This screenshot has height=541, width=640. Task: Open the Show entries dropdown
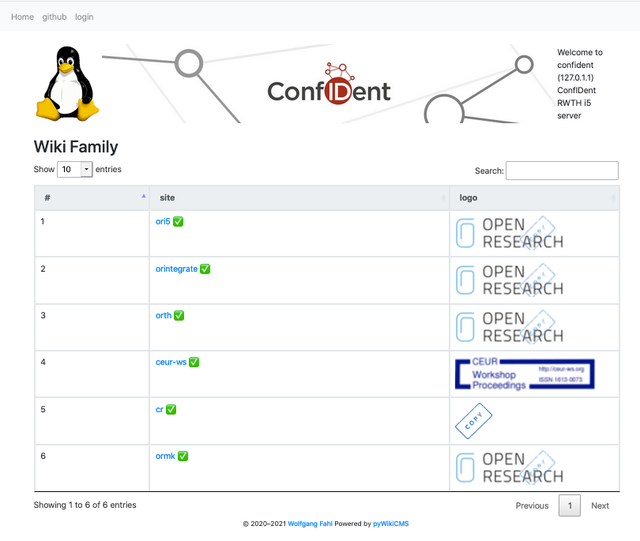click(75, 169)
